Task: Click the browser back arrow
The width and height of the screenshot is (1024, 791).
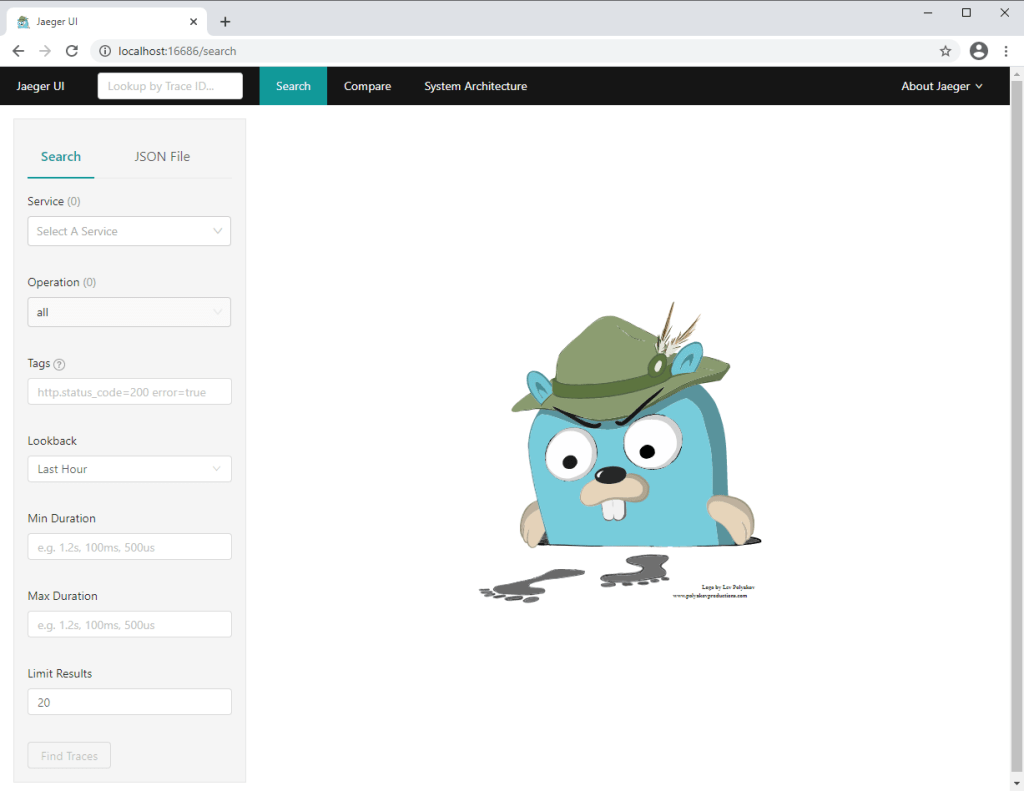Action: (x=18, y=51)
